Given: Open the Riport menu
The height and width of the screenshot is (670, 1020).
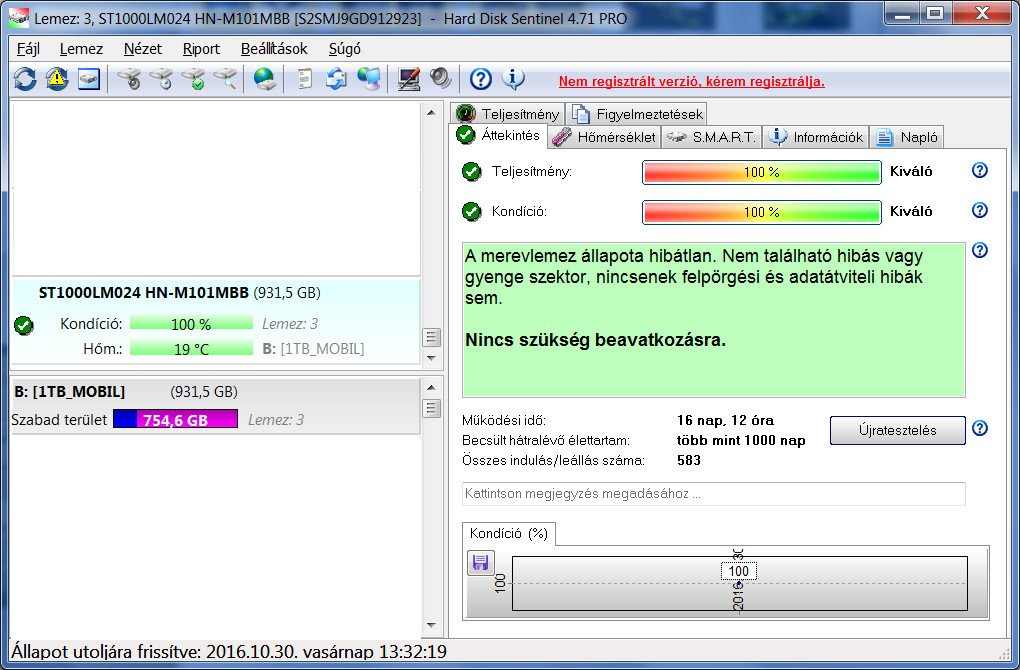Looking at the screenshot, I should [201, 49].
